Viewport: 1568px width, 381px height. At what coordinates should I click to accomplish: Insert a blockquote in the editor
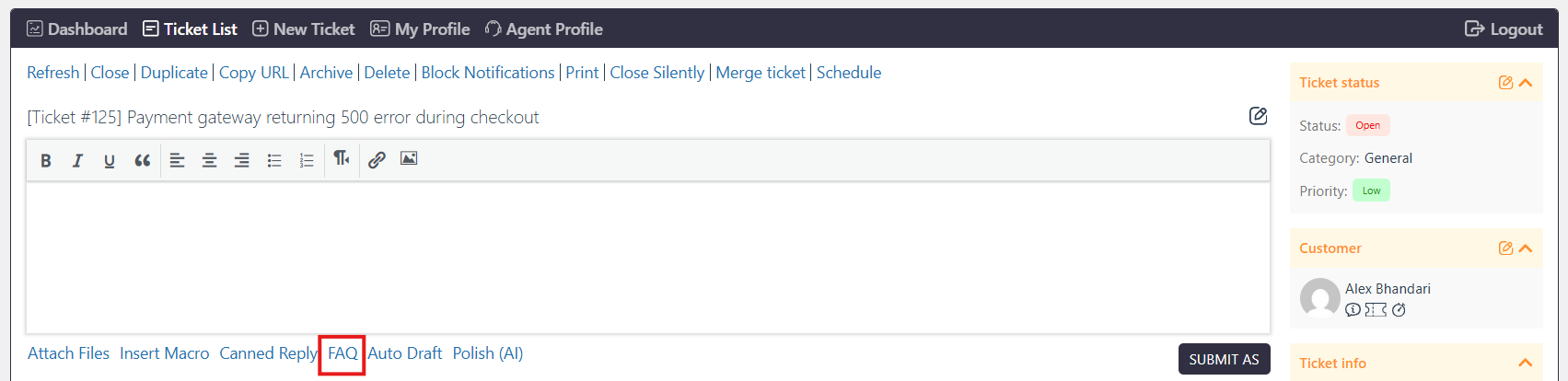[142, 161]
